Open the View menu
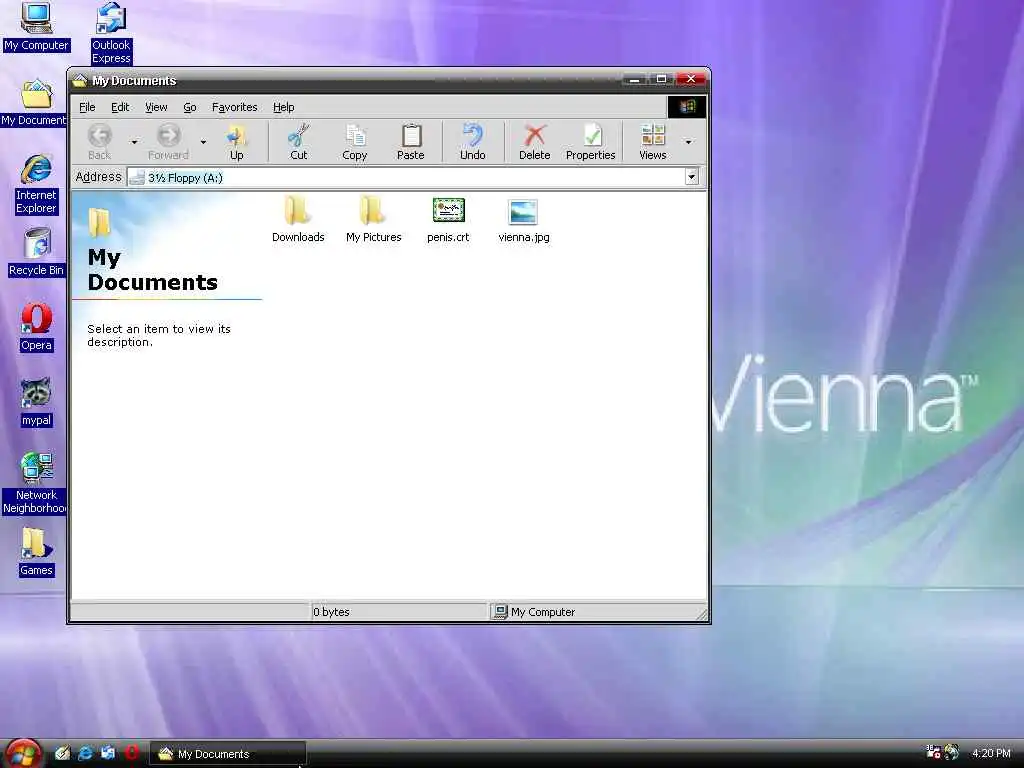This screenshot has width=1024, height=768. [156, 107]
